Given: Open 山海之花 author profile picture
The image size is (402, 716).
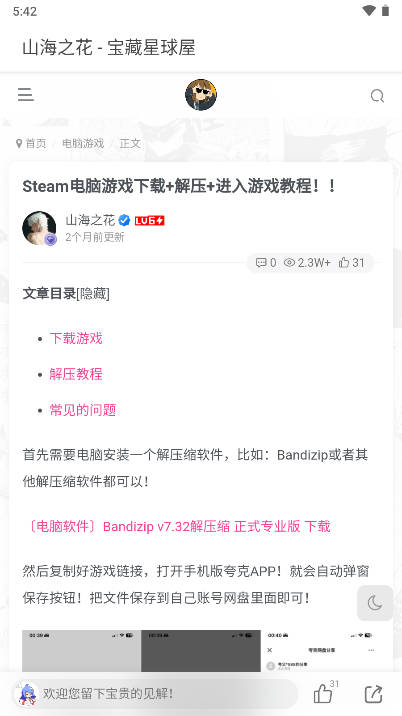Looking at the screenshot, I should coord(39,228).
